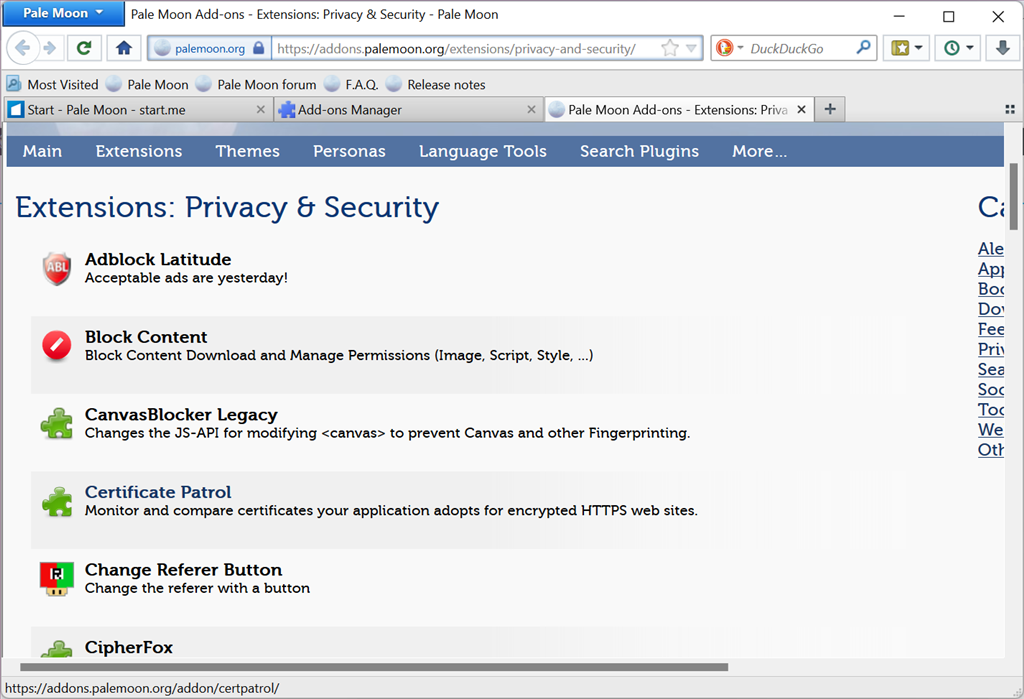Open the Language Tools navigation item
This screenshot has height=699, width=1024.
[483, 151]
